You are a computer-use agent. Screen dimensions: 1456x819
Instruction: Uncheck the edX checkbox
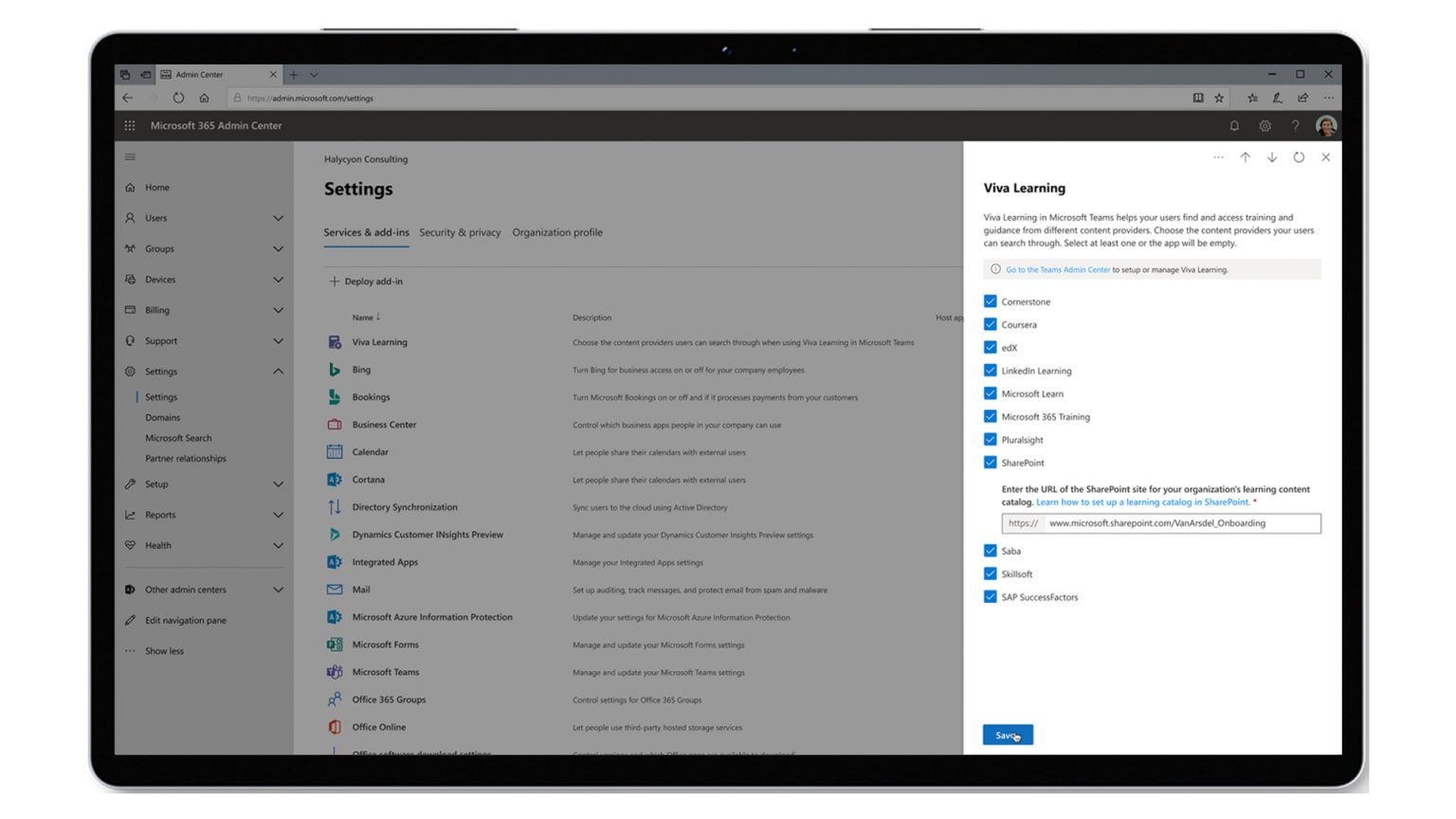990,348
